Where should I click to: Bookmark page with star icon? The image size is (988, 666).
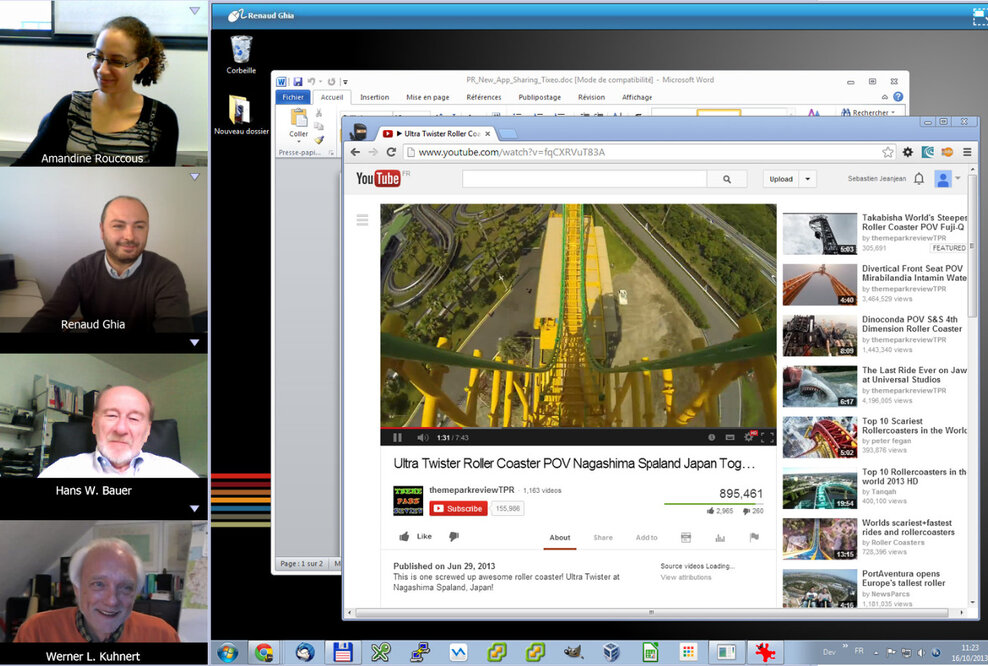[887, 152]
